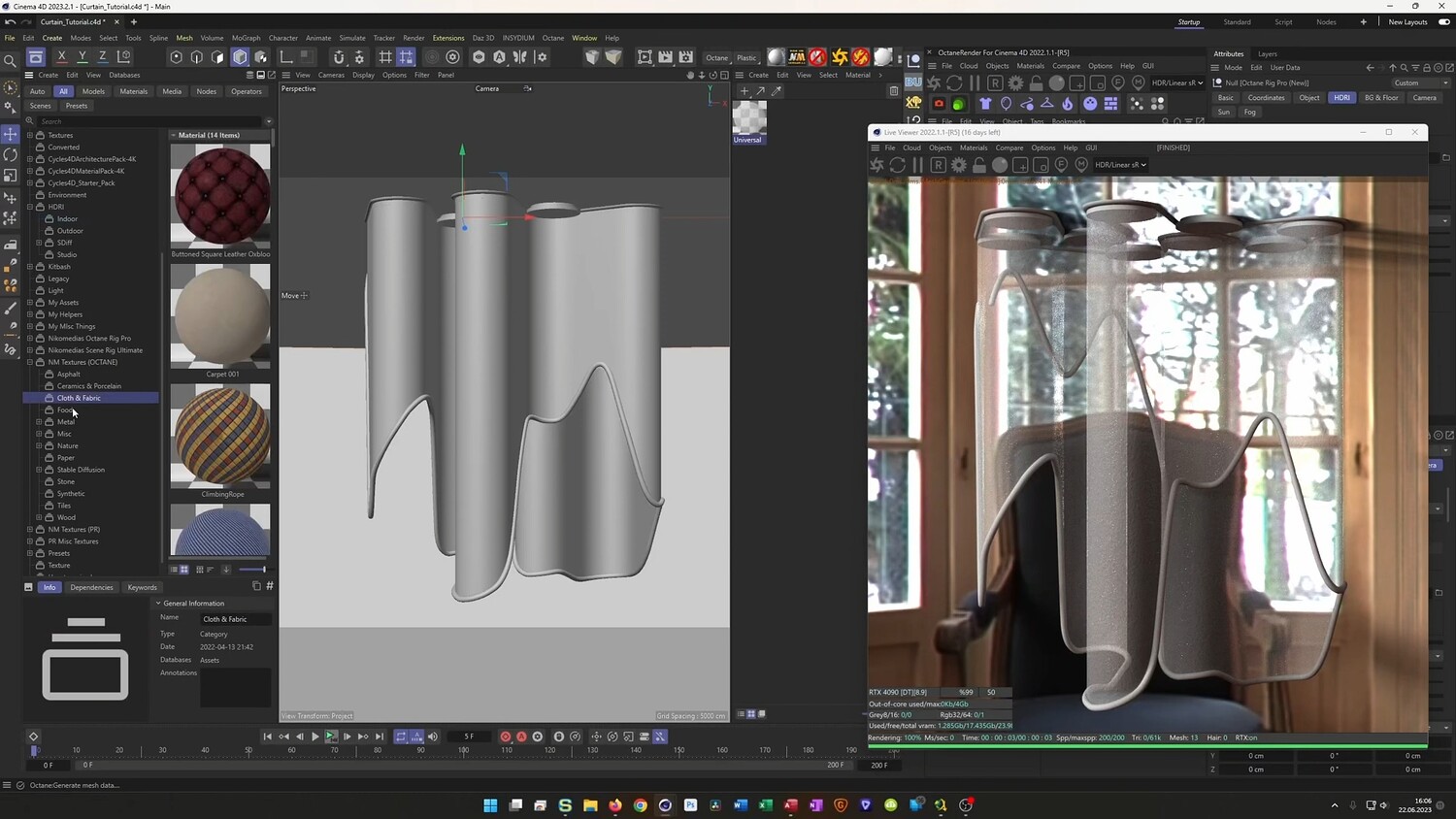
Task: Open the Octane menu in menu bar
Action: tap(553, 38)
